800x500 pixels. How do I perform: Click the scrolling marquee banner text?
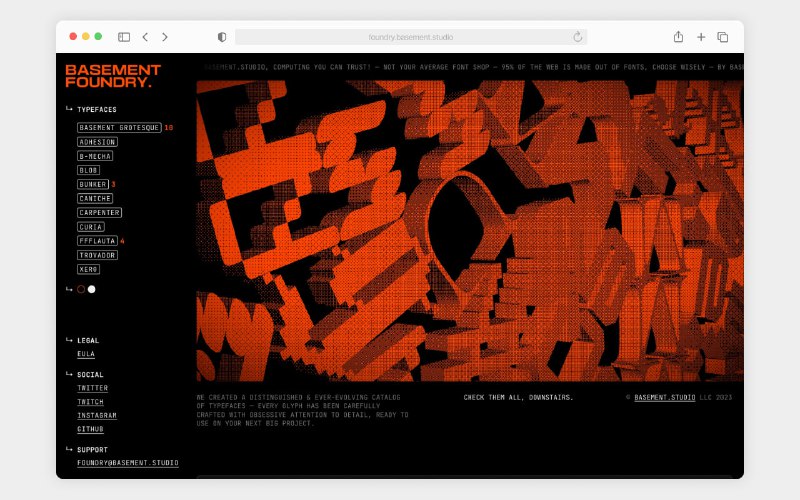click(x=472, y=67)
